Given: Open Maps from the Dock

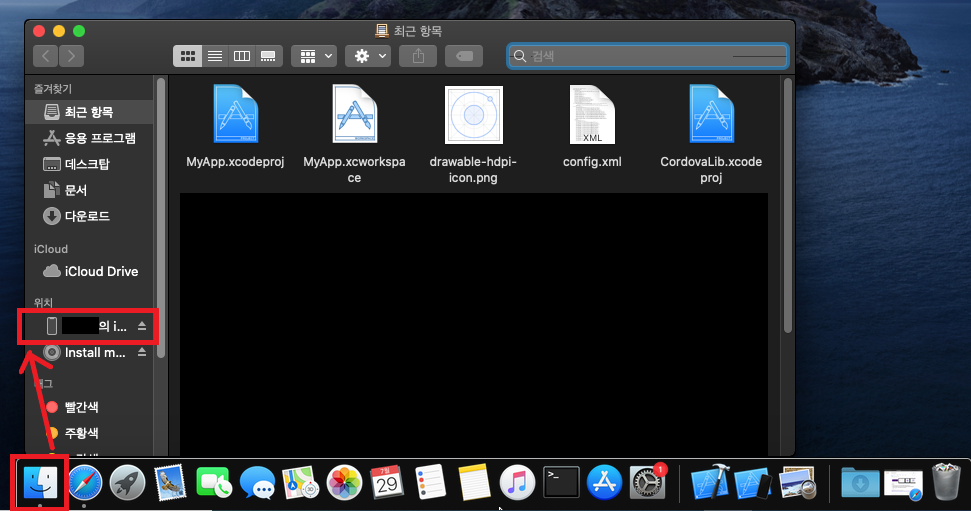Looking at the screenshot, I should tap(300, 483).
